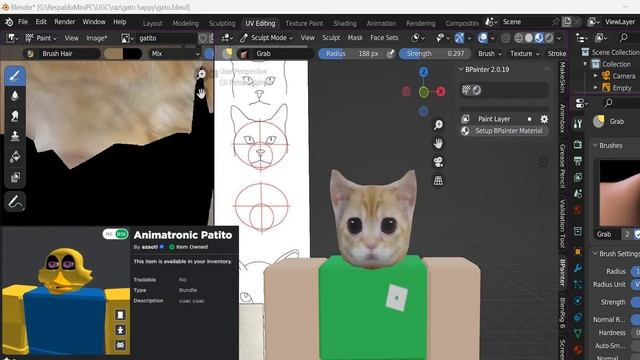Click the blue Z axis on navigation gizmo
The image size is (640, 360).
click(424, 72)
